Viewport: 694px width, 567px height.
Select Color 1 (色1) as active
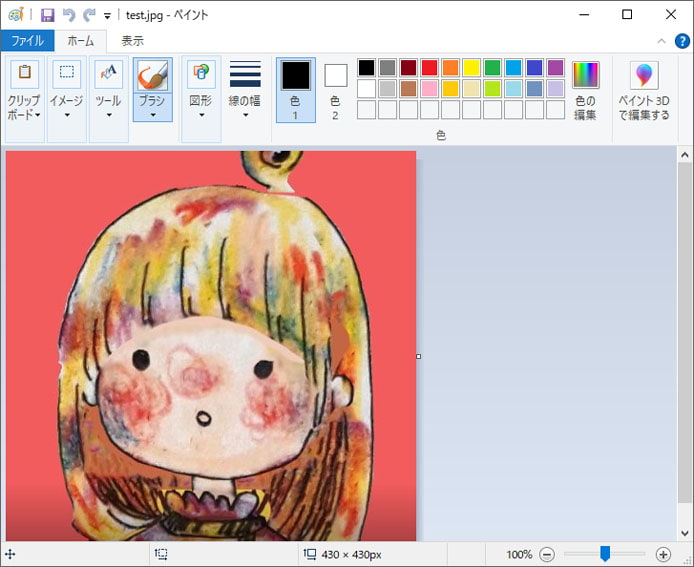[x=296, y=89]
